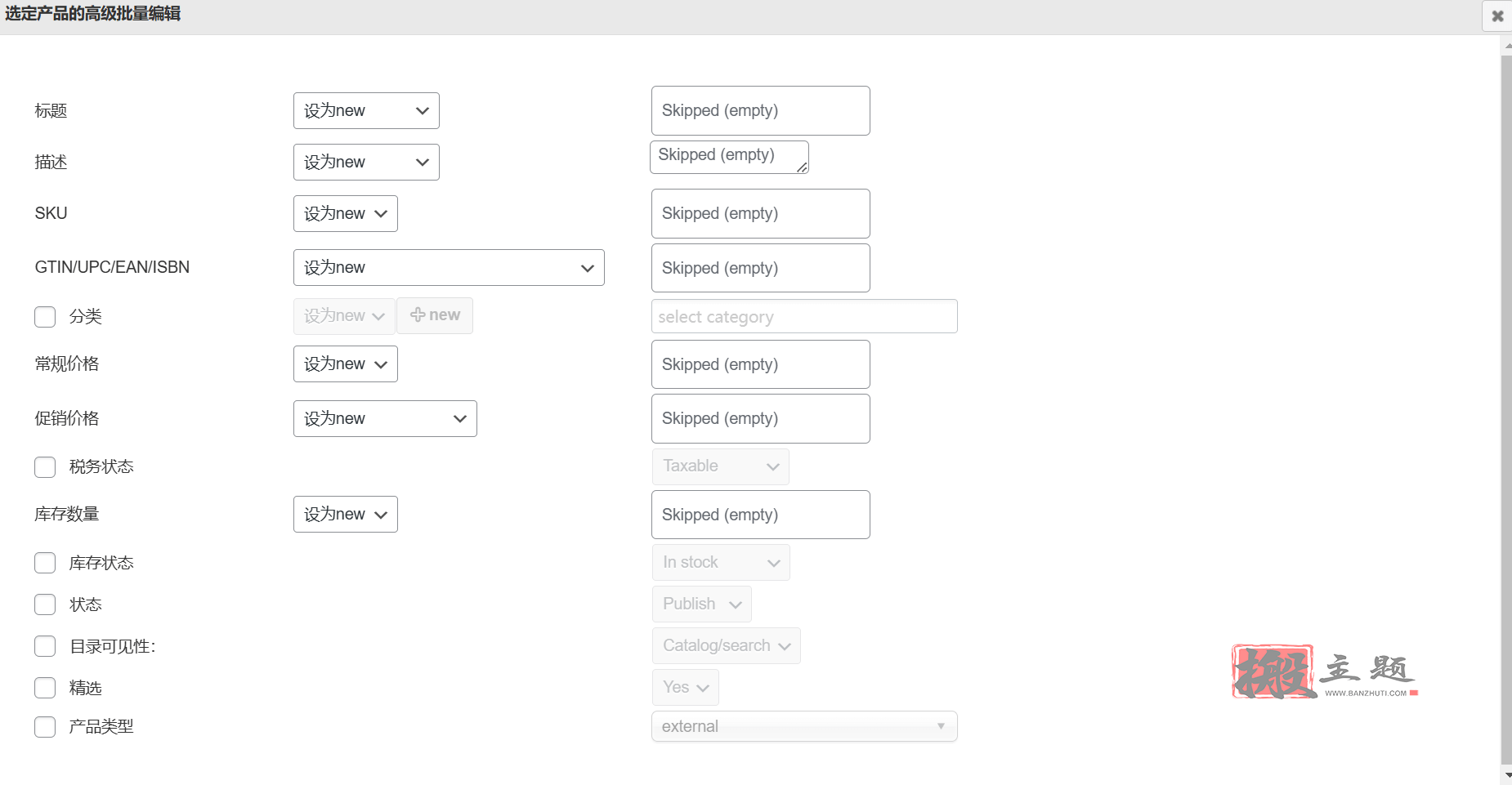Open the Yes featured dropdown

686,687
